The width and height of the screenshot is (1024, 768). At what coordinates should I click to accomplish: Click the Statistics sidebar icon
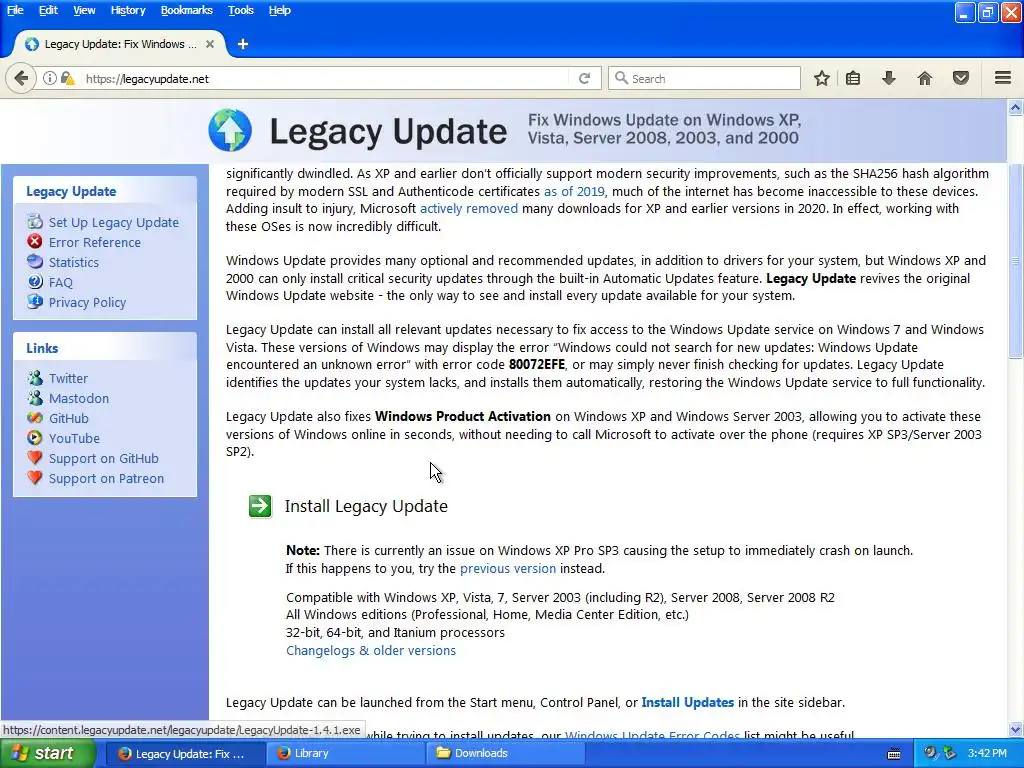[35, 261]
